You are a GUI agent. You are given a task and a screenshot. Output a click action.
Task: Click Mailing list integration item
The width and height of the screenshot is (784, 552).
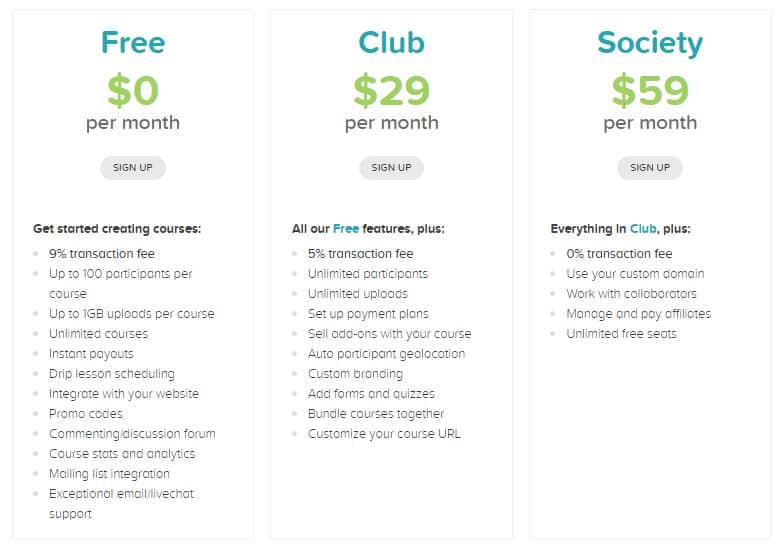tap(109, 474)
